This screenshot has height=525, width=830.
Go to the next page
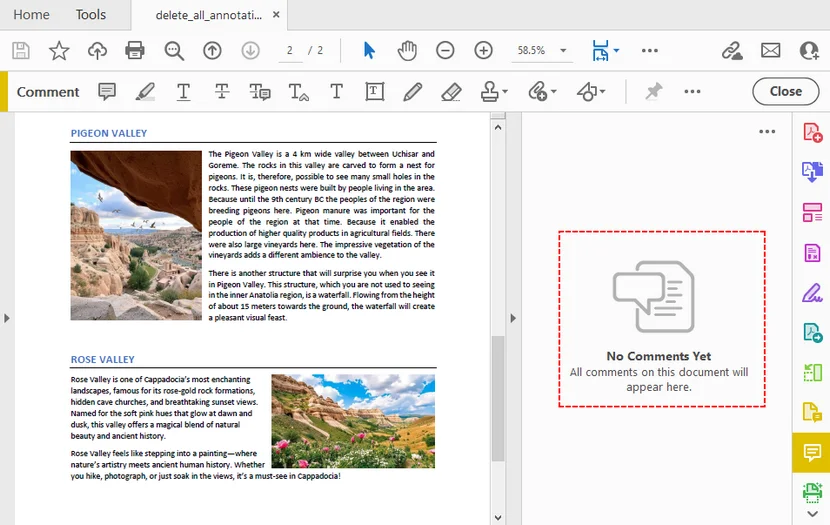(x=250, y=51)
